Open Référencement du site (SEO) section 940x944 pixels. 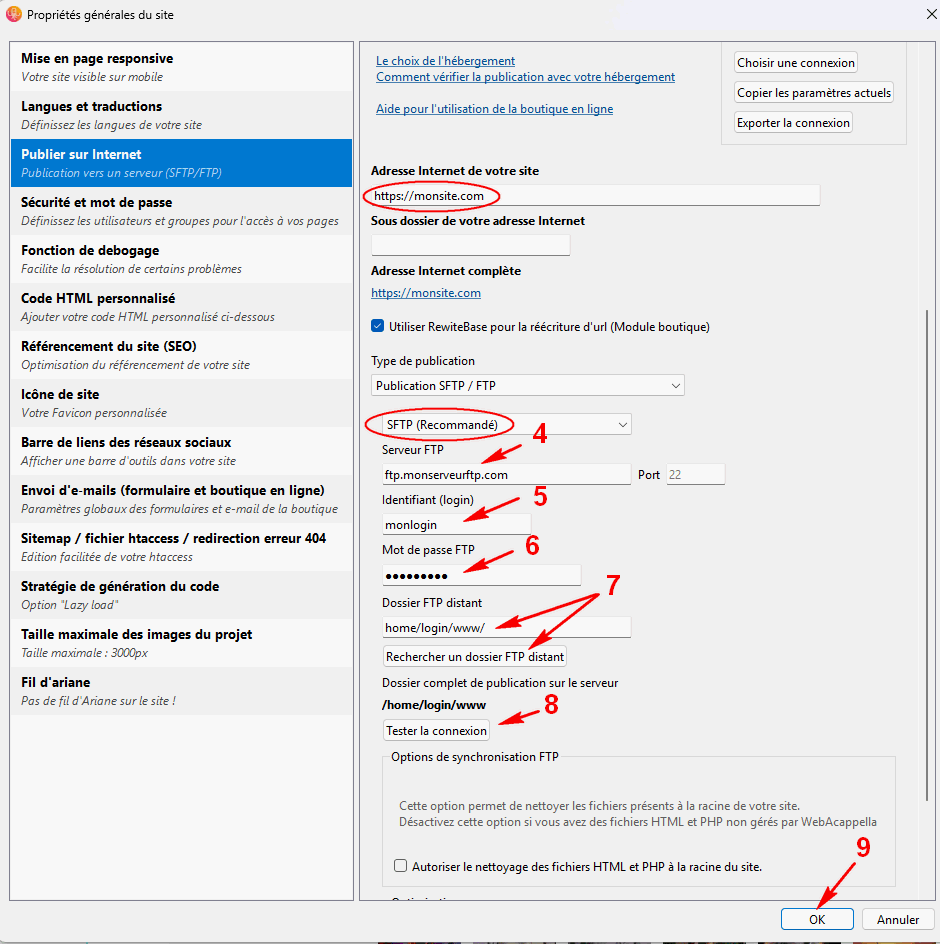(x=181, y=355)
